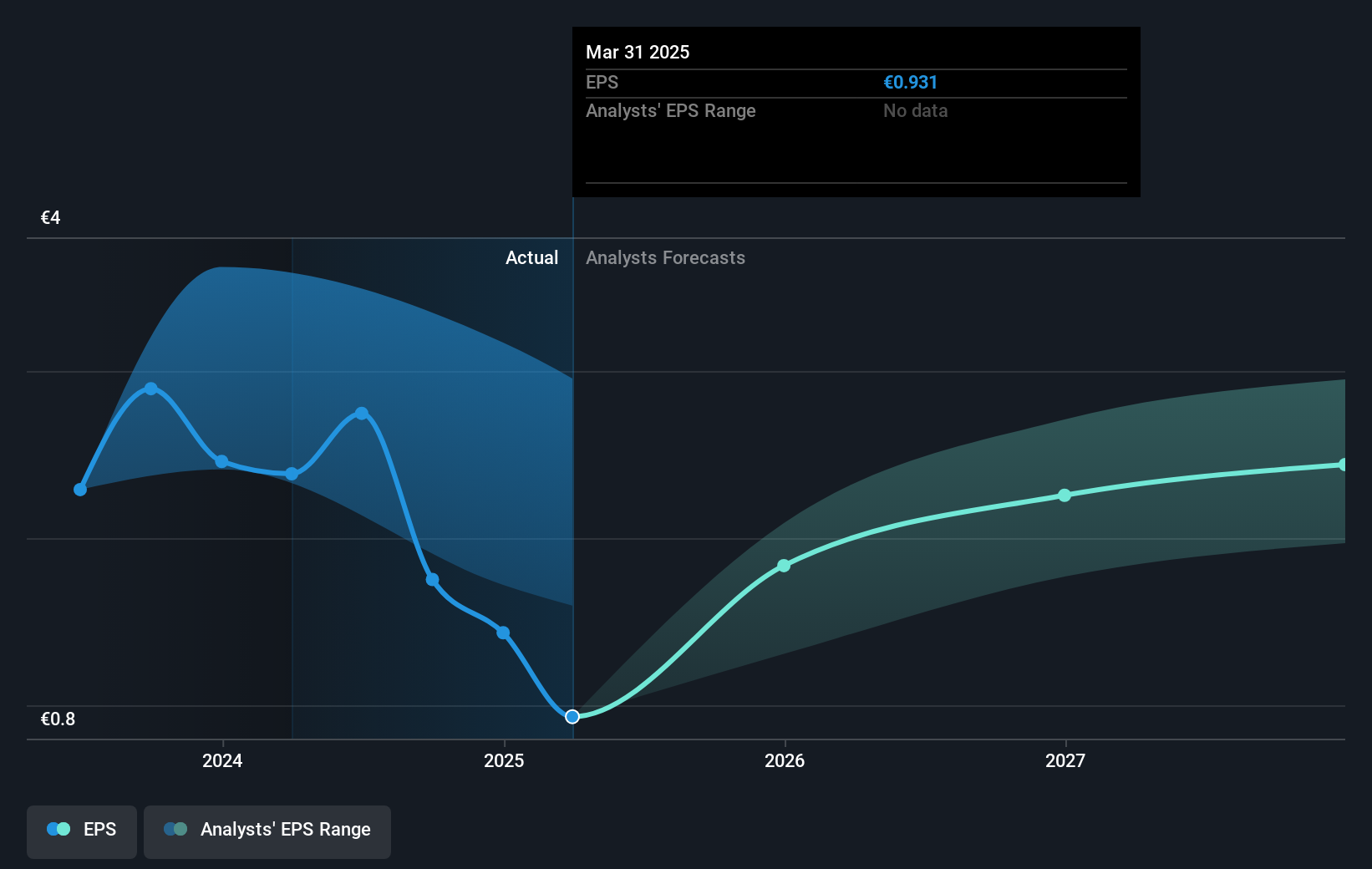Toggle the Analysts' EPS Range band visibility
Screen dimensions: 1372x869
click(267, 831)
